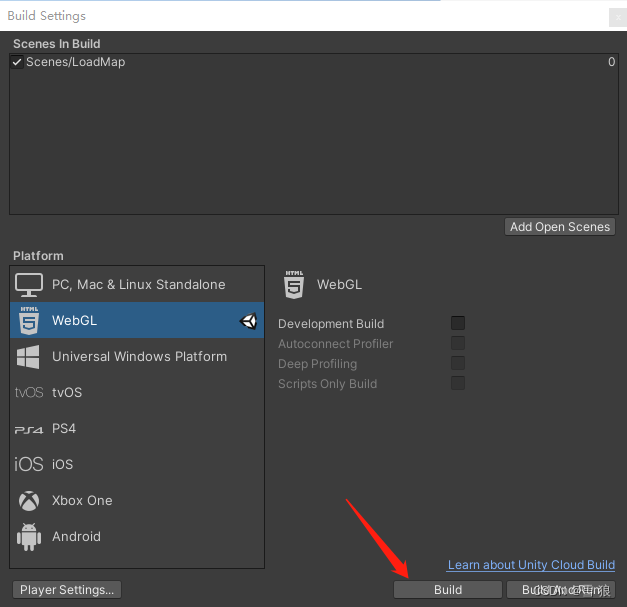627x607 pixels.
Task: Click the Deep Profiling label
Action: (317, 364)
